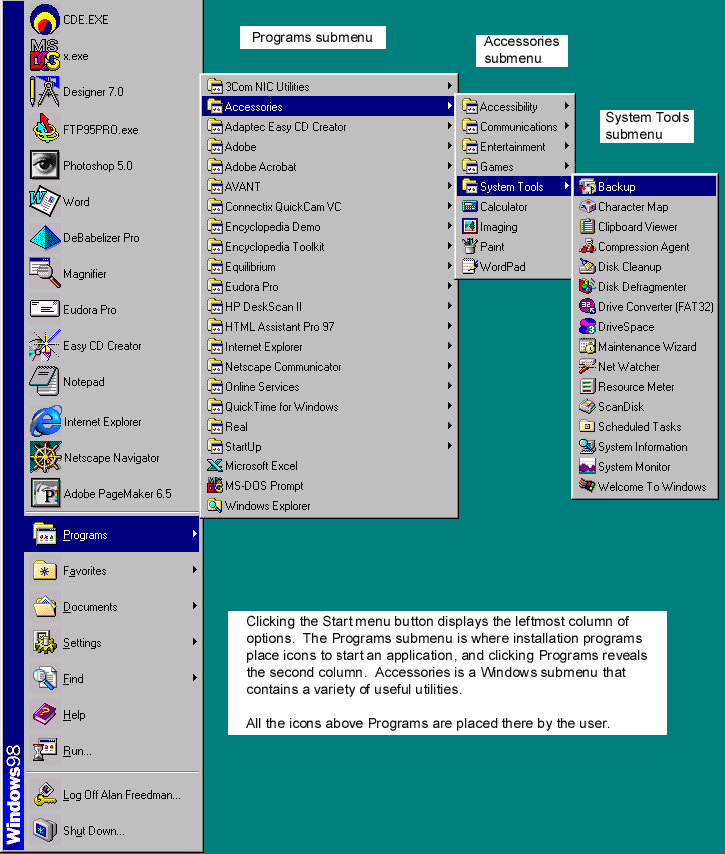Click Log Off Alan Freedman...
This screenshot has width=725, height=854.
112,795
